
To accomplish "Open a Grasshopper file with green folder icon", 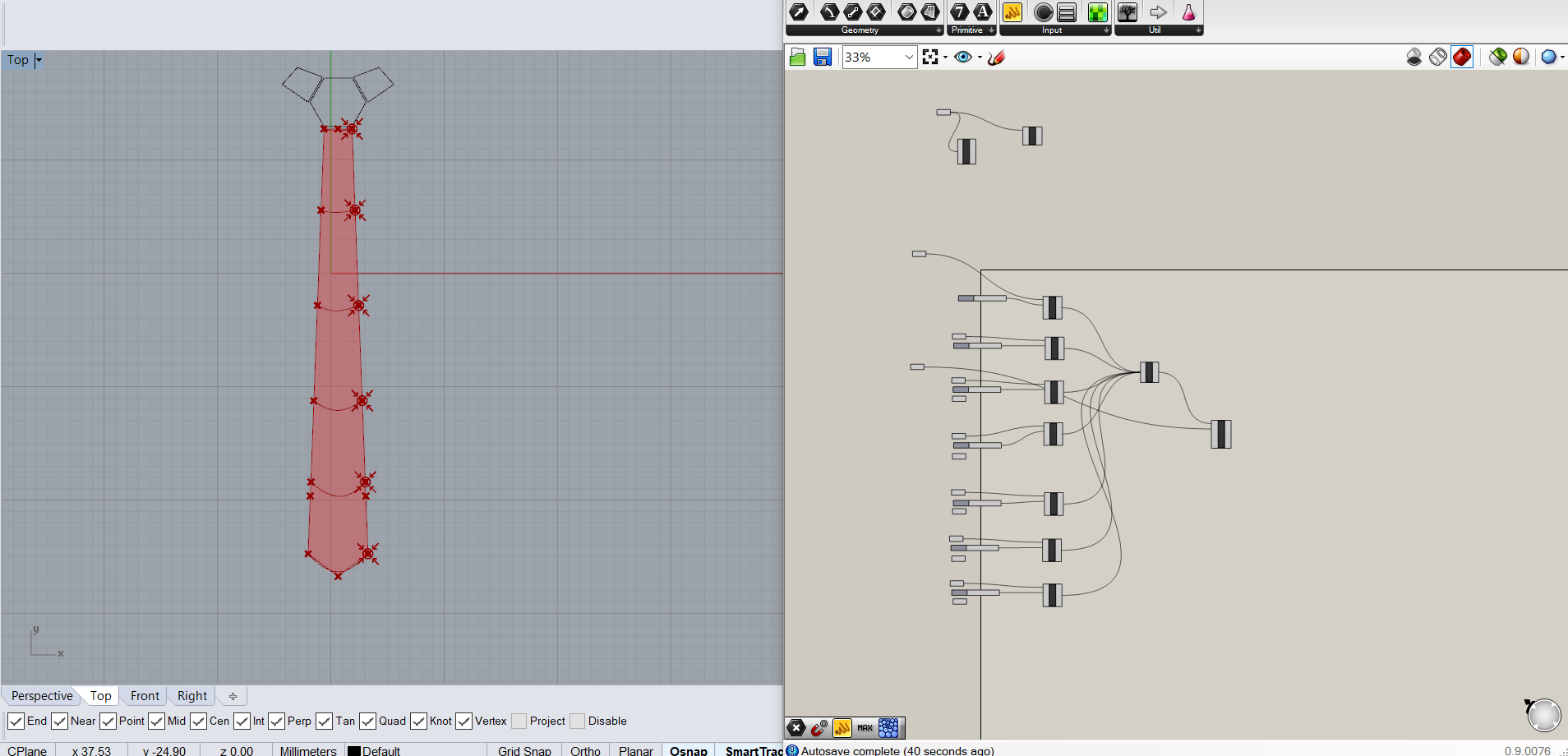I will pos(797,57).
